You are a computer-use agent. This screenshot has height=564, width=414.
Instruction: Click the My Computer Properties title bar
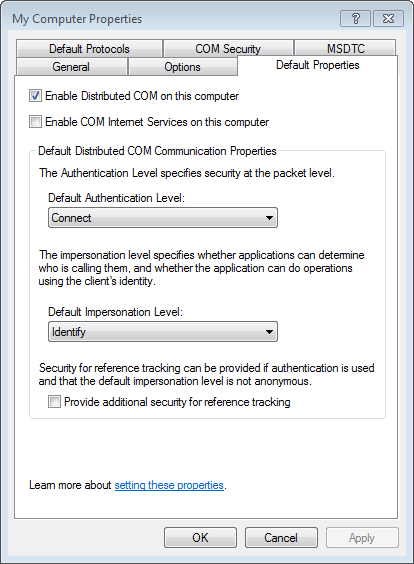pos(173,19)
